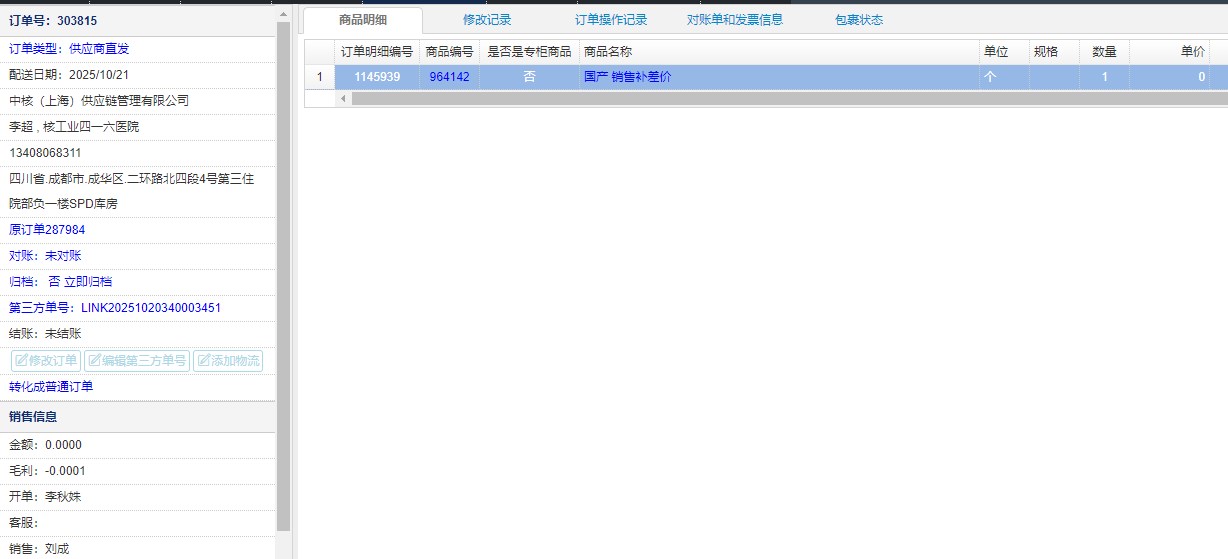Select the 商品明细 tab

[x=363, y=20]
